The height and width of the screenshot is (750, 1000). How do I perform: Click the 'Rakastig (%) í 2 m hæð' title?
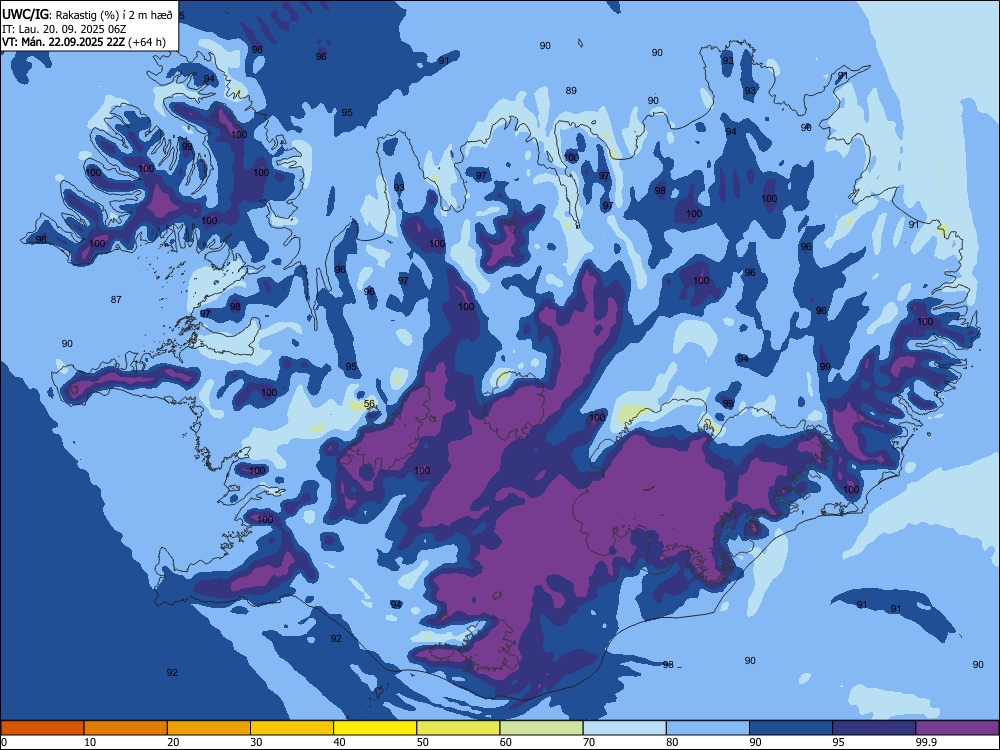tap(114, 15)
